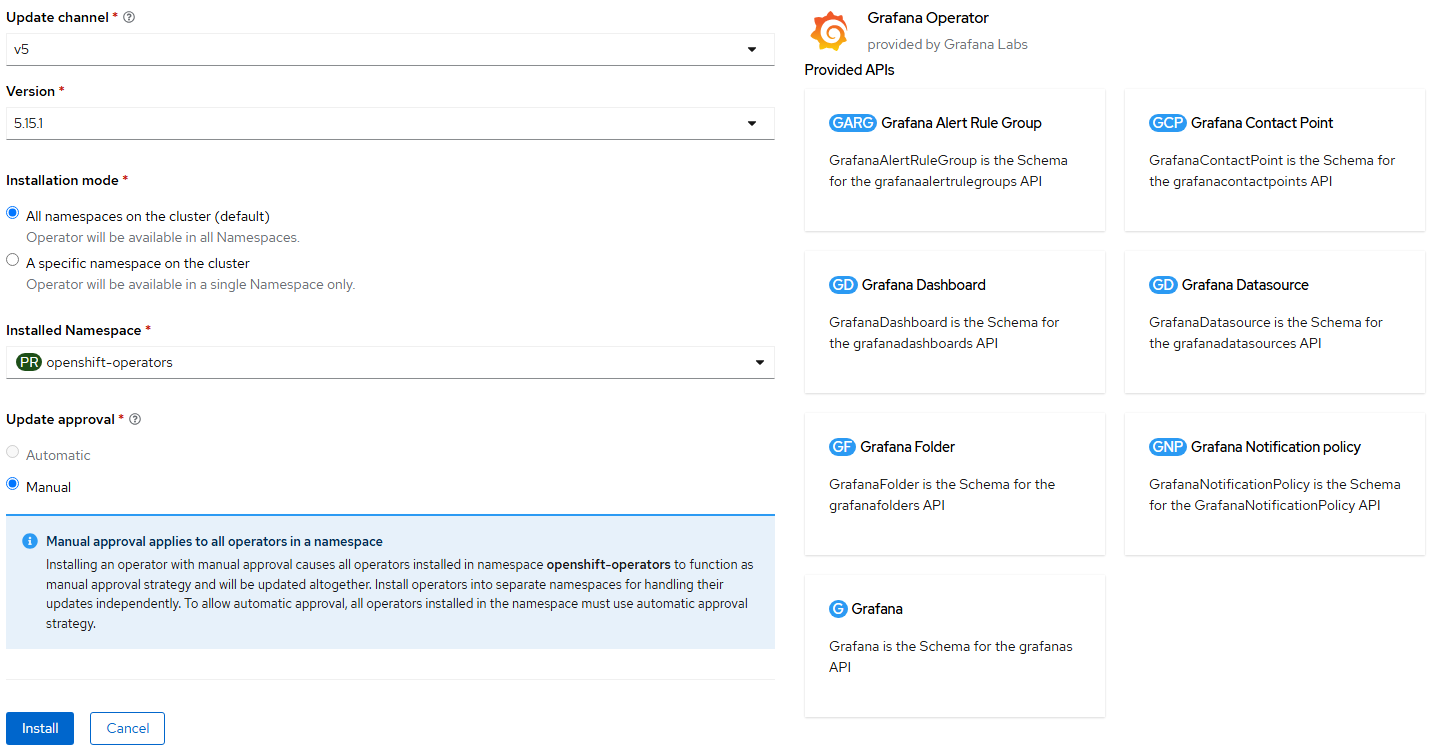The width and height of the screenshot is (1449, 756).
Task: Click the Cancel button
Action: coord(127,728)
